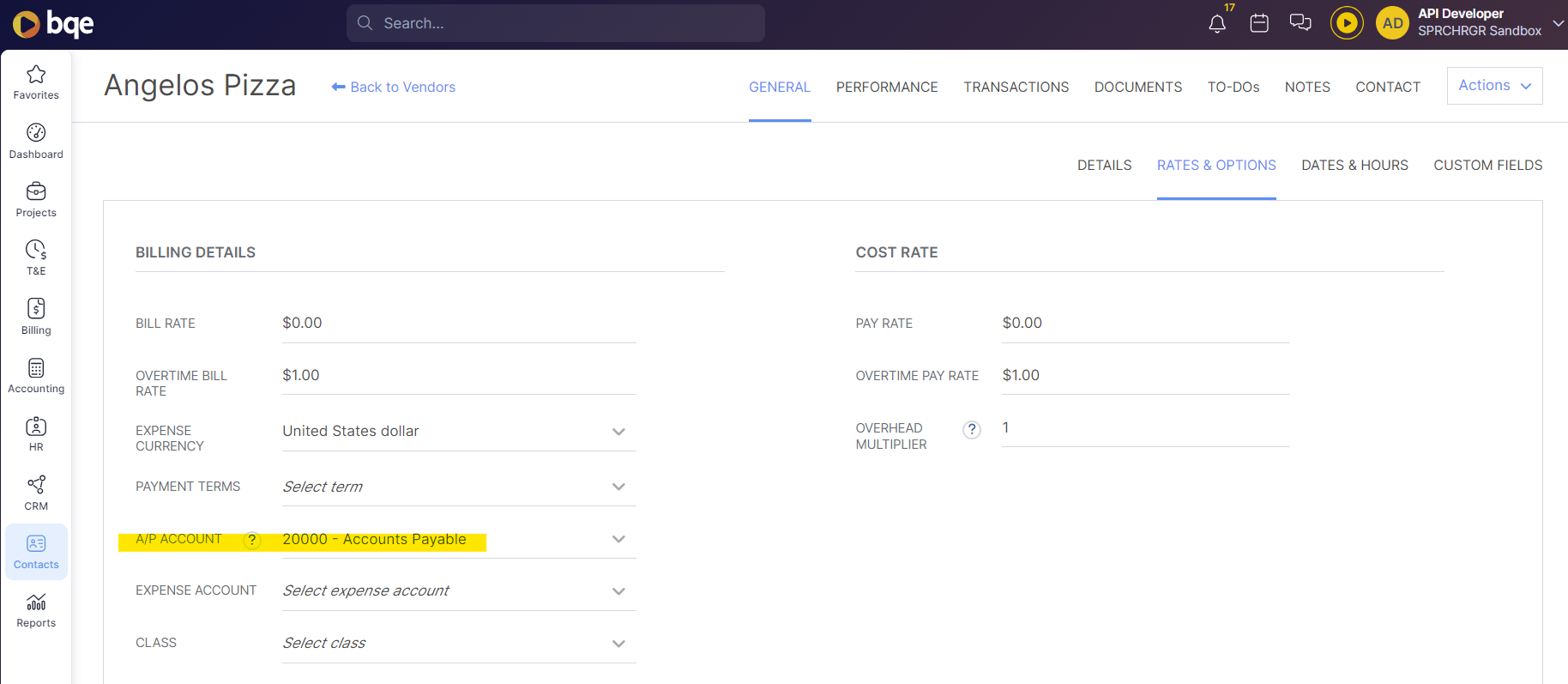Open the Dashboard sidebar icon
Screen dimensions: 1568x684
click(x=36, y=142)
